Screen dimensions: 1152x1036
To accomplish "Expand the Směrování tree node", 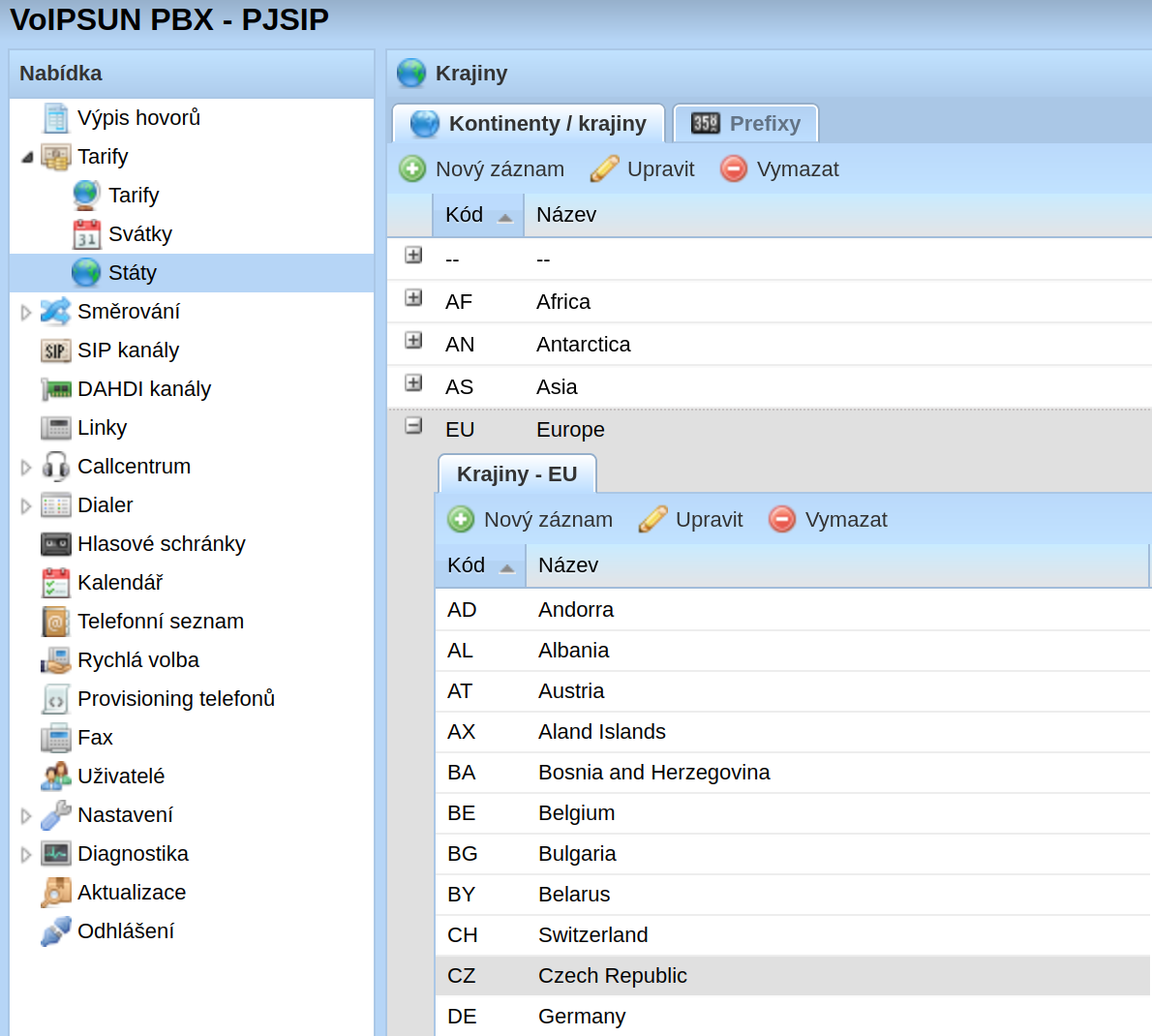I will point(26,313).
